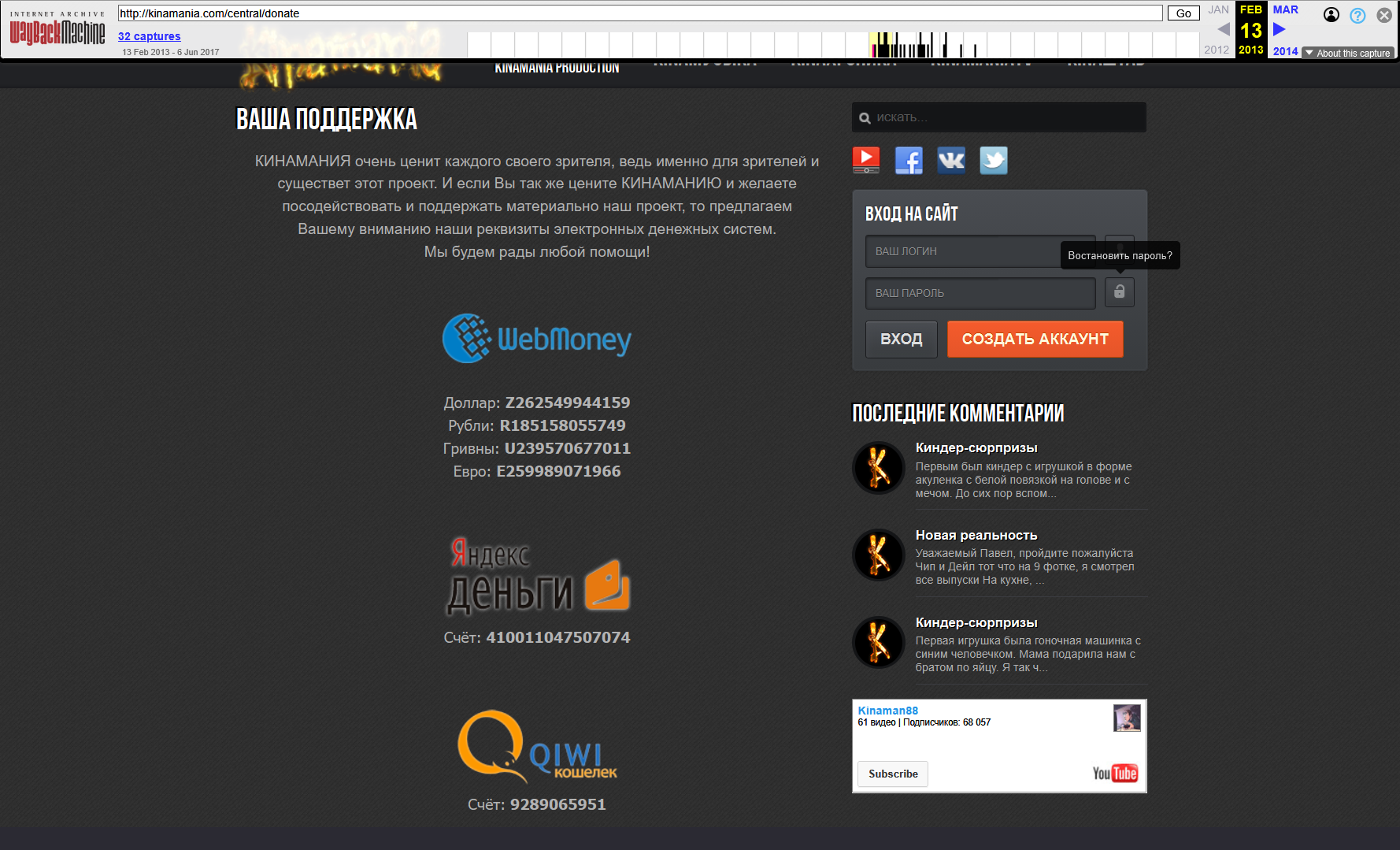The height and width of the screenshot is (850, 1400).
Task: Click the ruble wallet number R185158055749
Action: pos(563,425)
